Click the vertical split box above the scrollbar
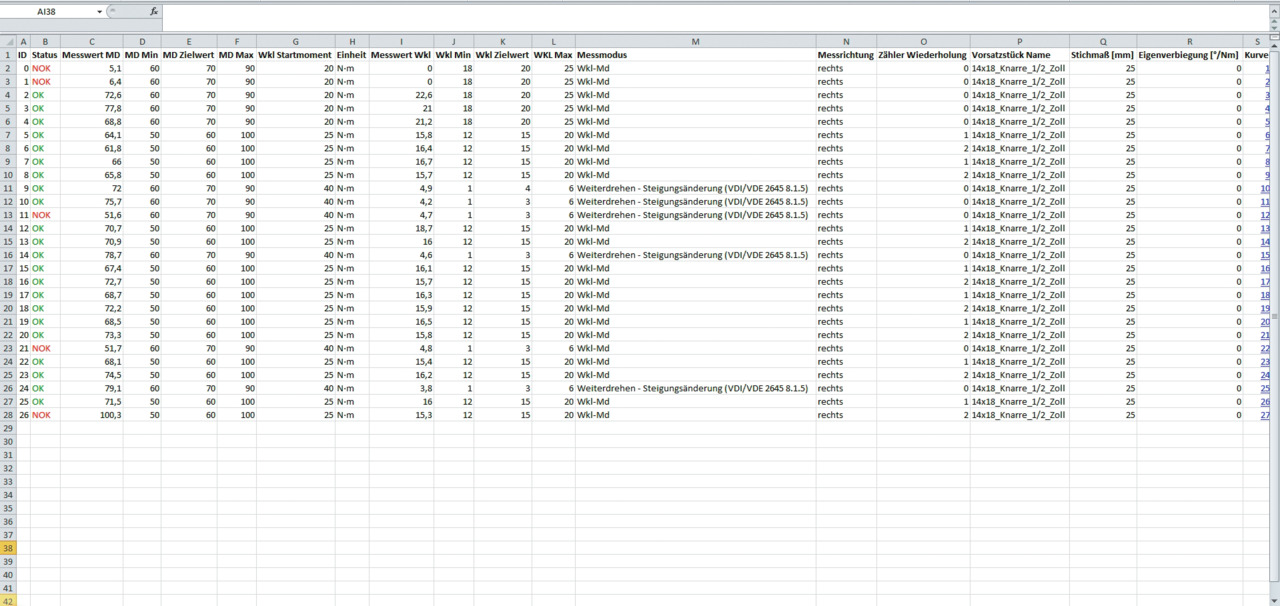Viewport: 1280px width, 606px height. click(x=1274, y=37)
